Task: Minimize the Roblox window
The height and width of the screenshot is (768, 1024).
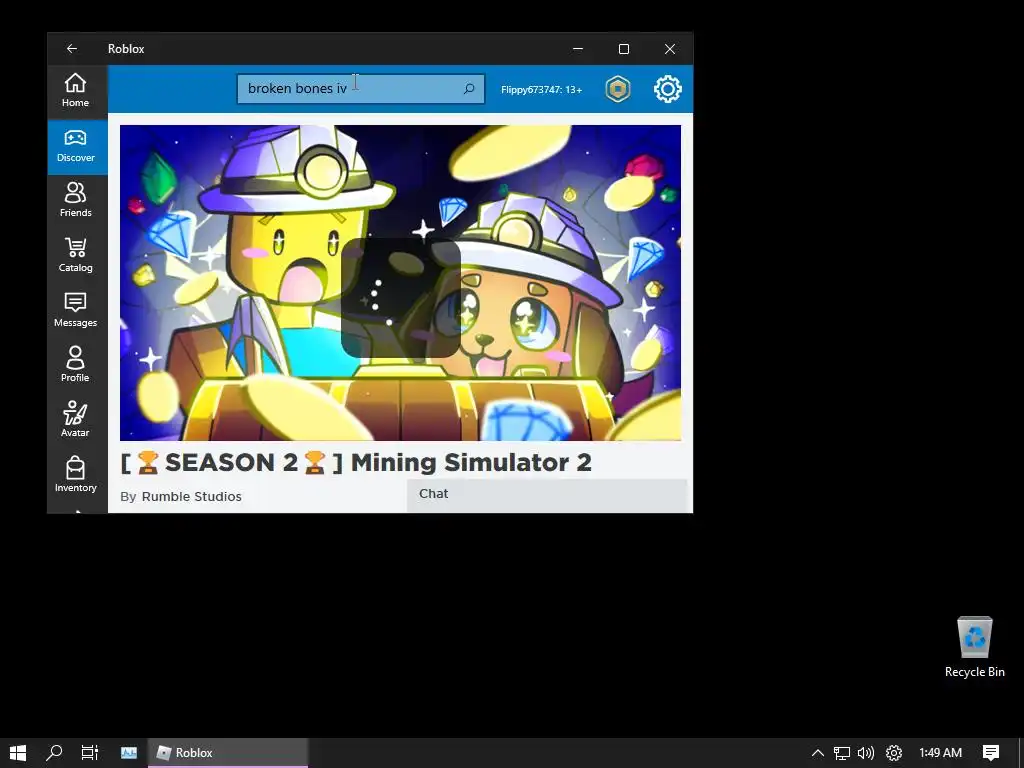Action: click(578, 49)
